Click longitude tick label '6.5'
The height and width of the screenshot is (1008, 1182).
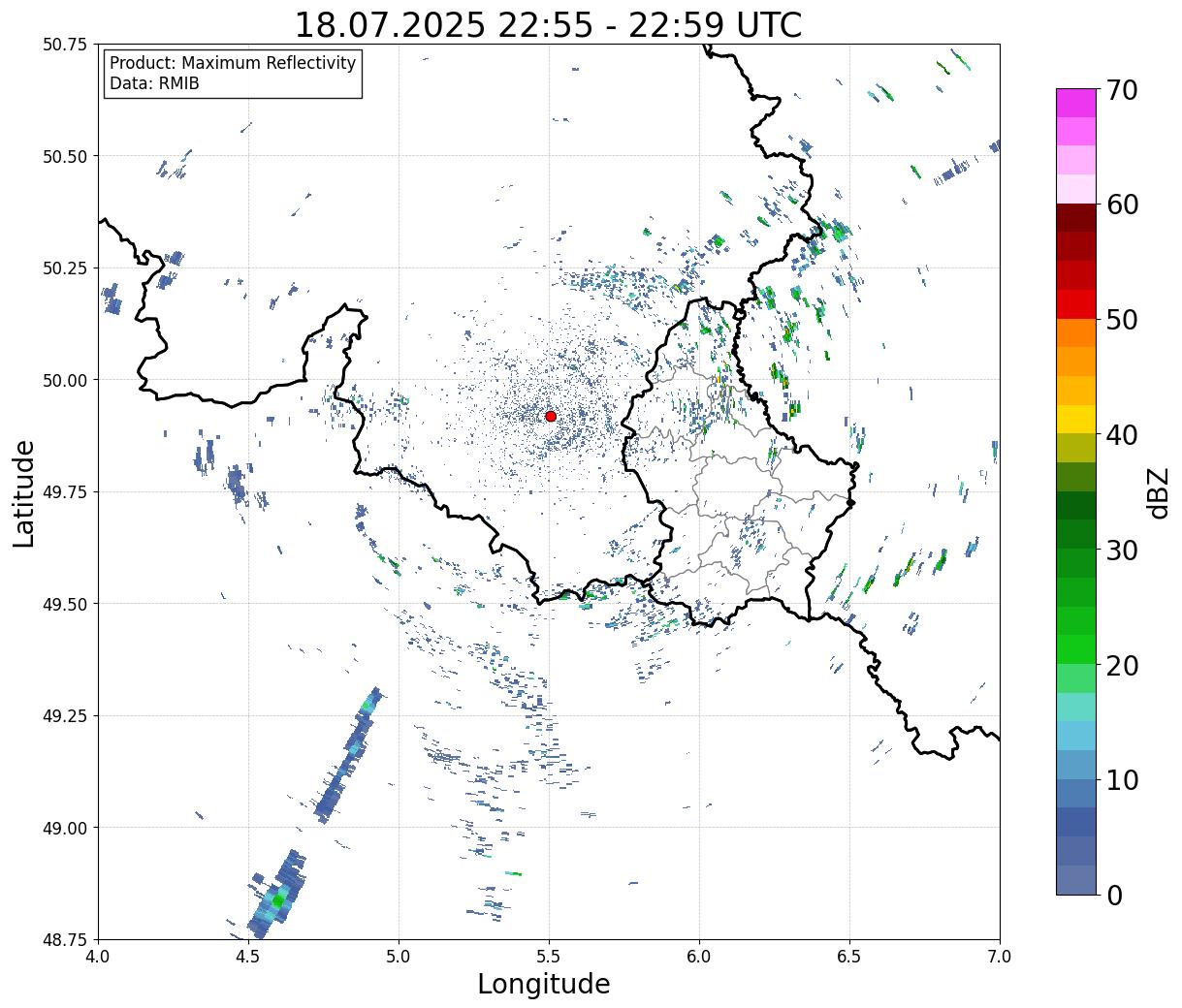[x=849, y=957]
